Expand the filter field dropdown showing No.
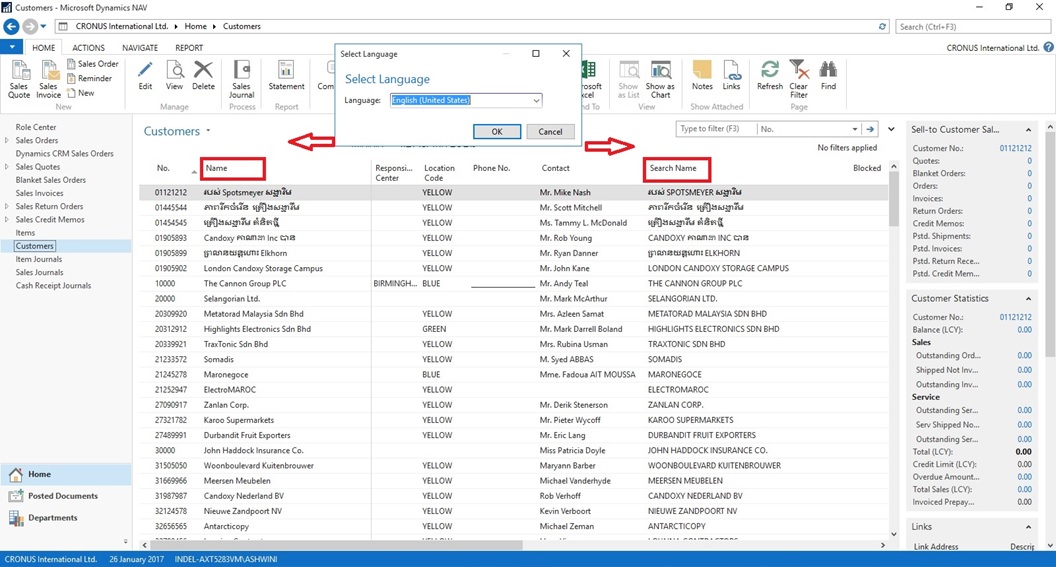The height and width of the screenshot is (567, 1056). coord(855,129)
